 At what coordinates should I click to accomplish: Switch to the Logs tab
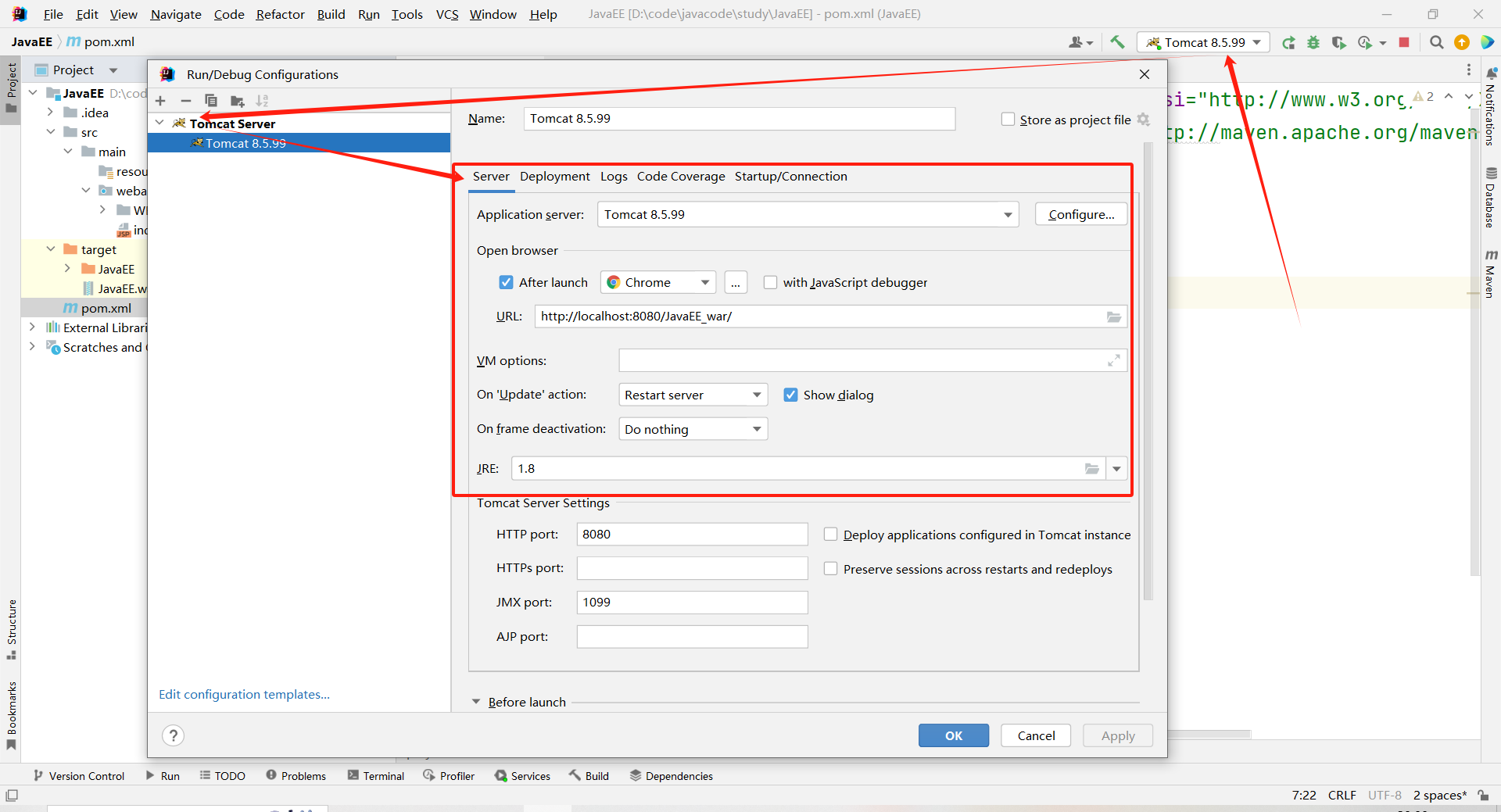[614, 177]
